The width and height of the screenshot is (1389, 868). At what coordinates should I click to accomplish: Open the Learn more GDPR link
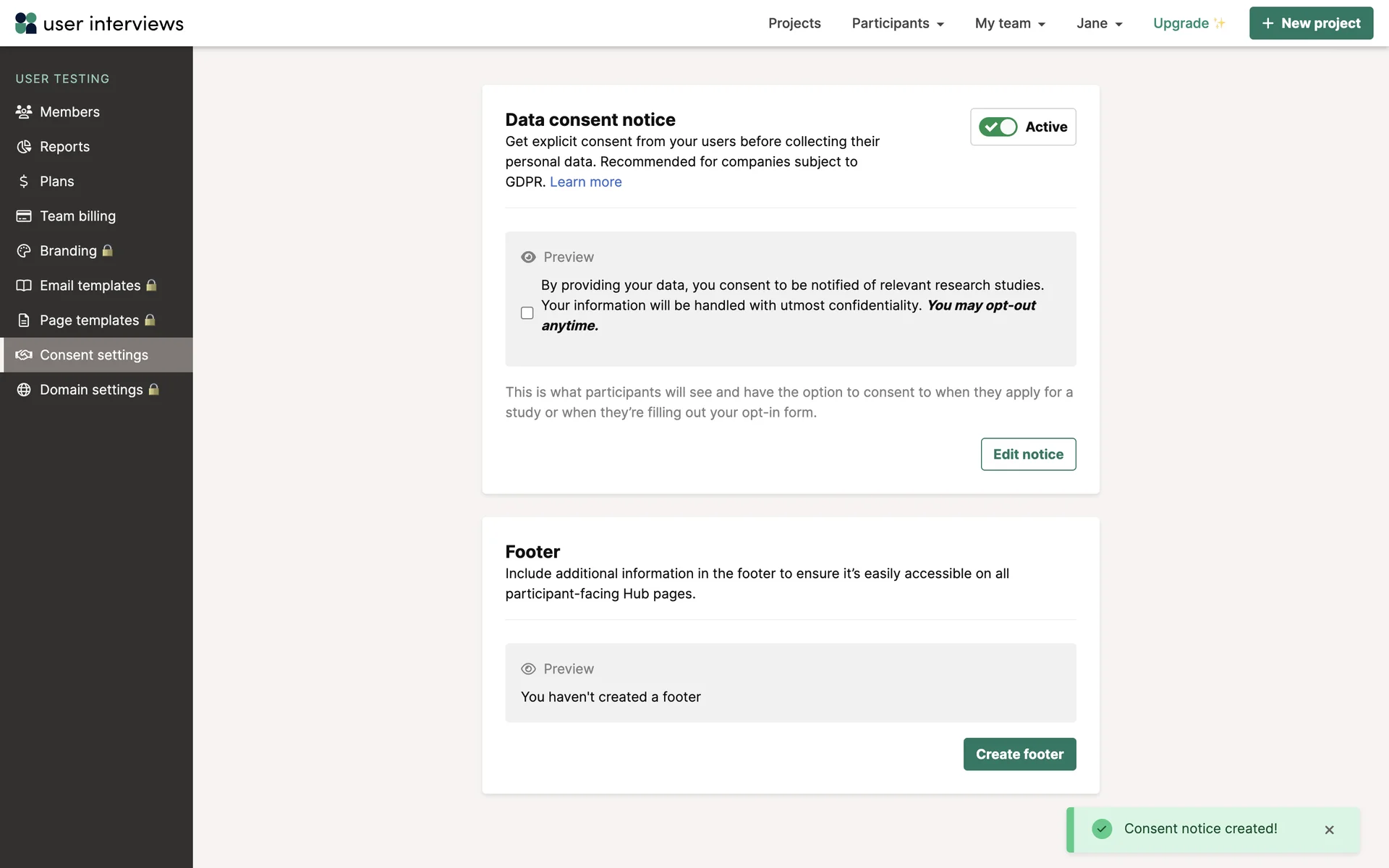tap(585, 182)
